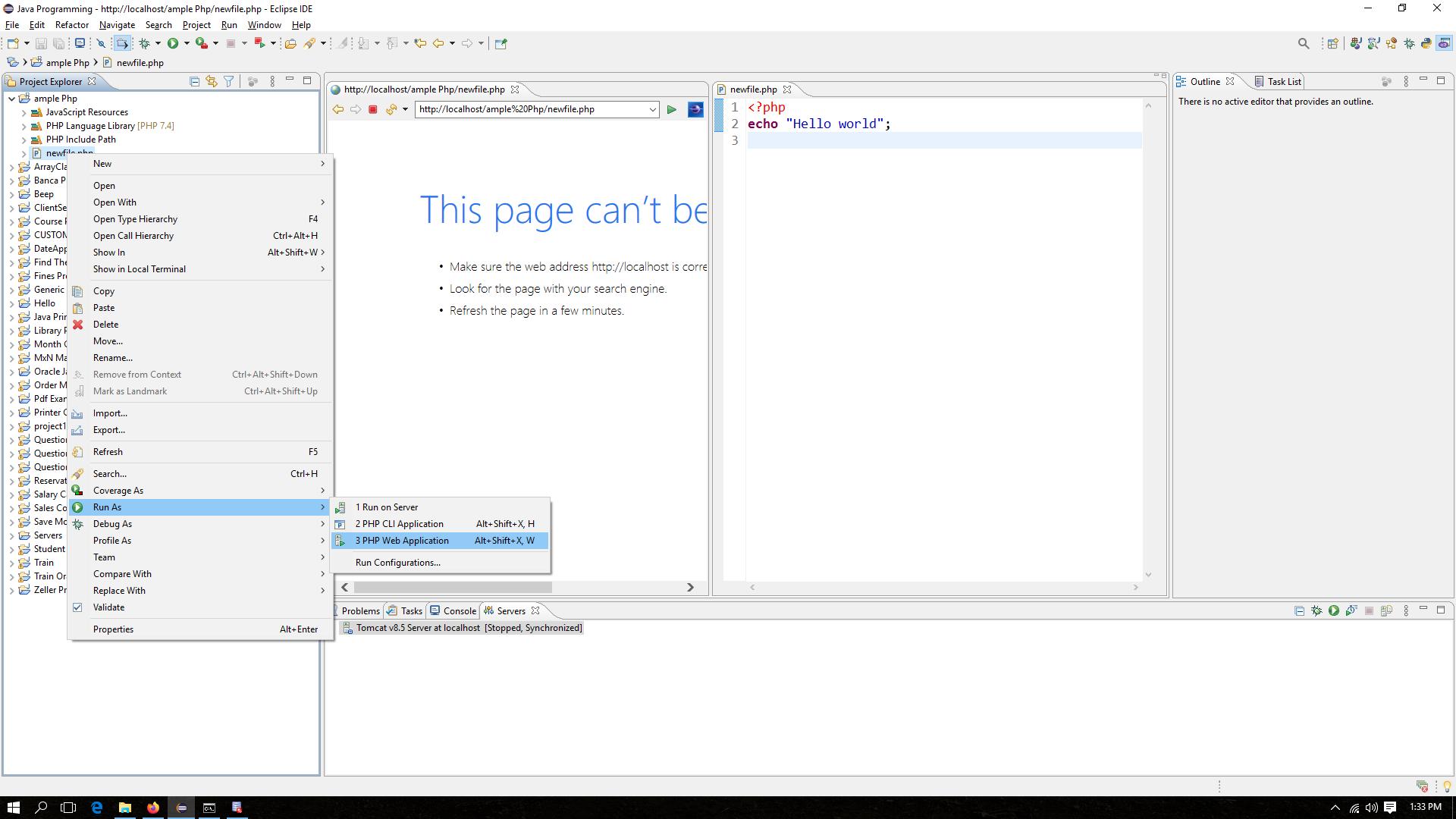The width and height of the screenshot is (1456, 819).
Task: Open File Explorer from the taskbar
Action: 125,808
